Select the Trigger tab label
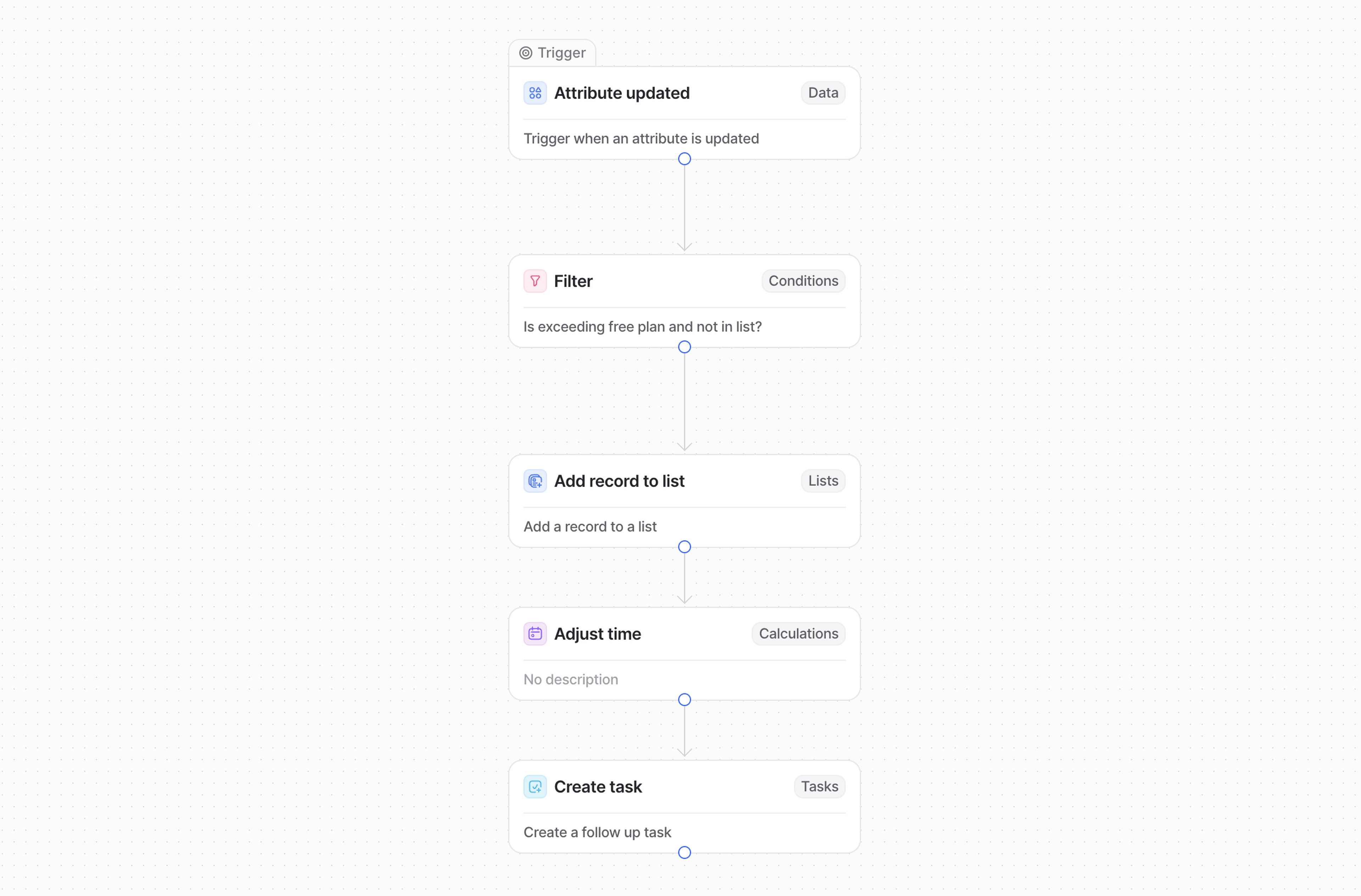 pyautogui.click(x=561, y=53)
